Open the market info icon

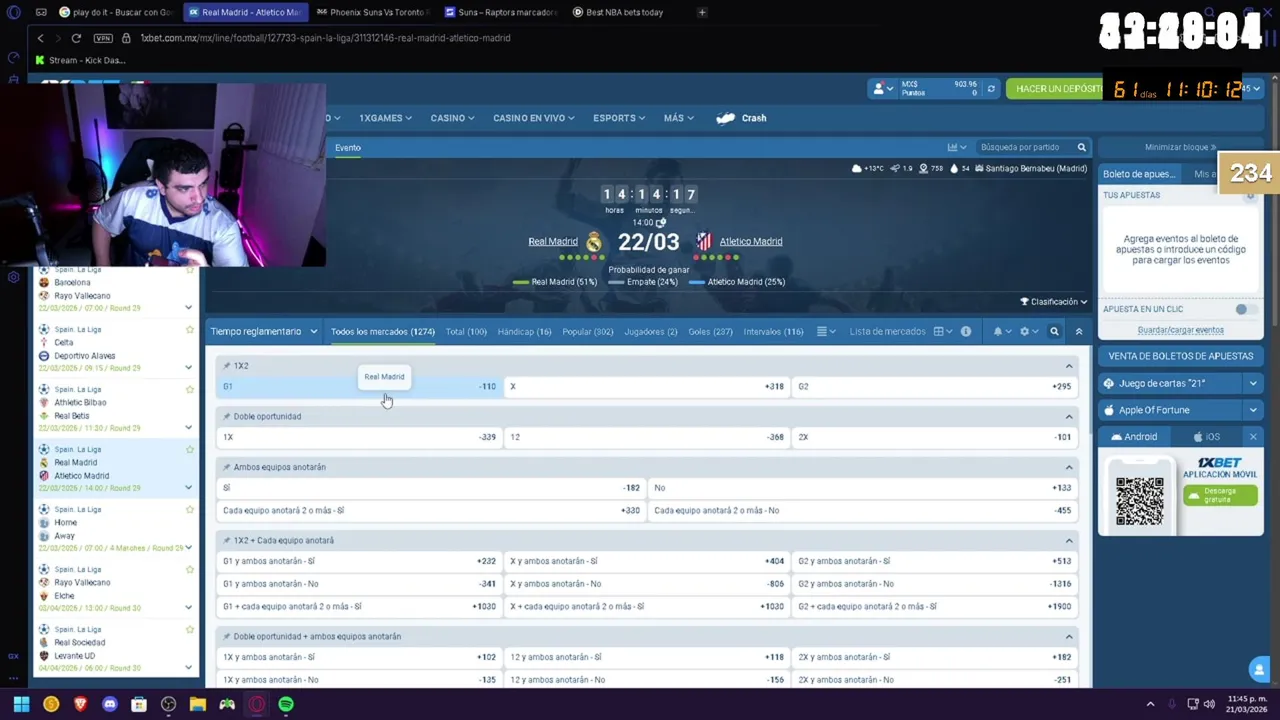pyautogui.click(x=966, y=331)
